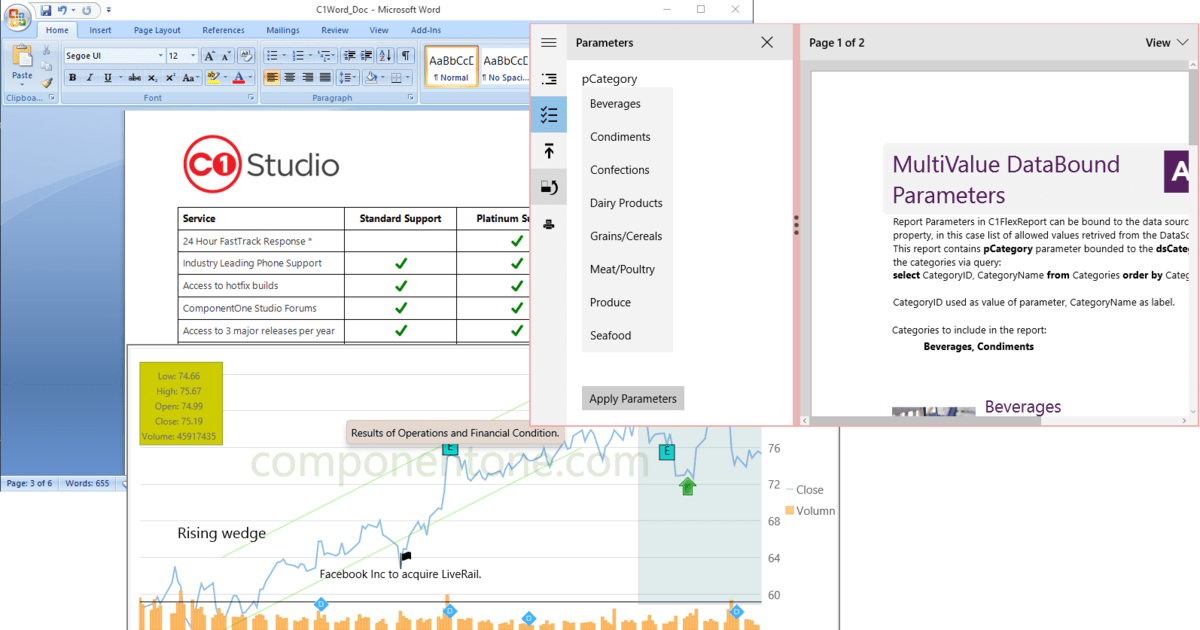Expand the bullets list dropdown arrow
Screen dimensions: 1200x630
(x=284, y=56)
